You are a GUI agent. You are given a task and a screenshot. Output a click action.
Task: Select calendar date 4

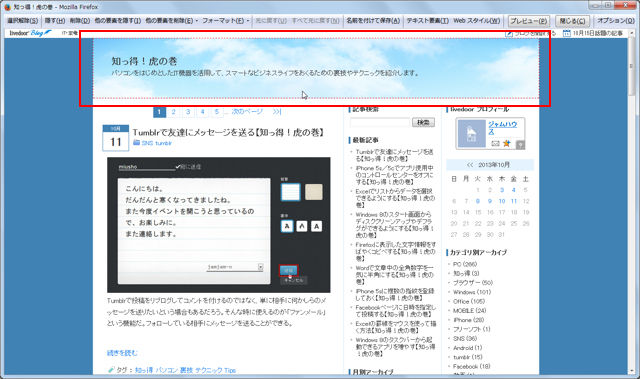click(514, 190)
